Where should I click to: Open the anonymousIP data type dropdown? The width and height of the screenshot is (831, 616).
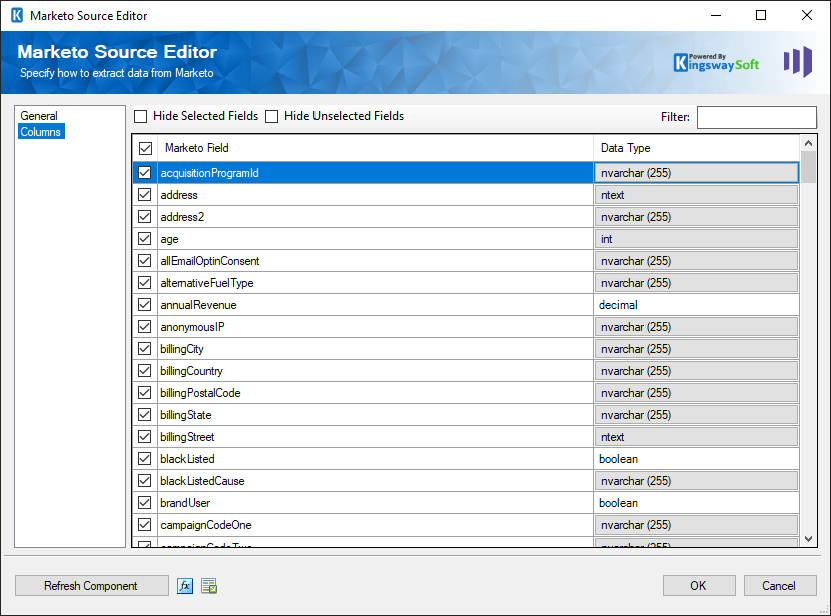tap(696, 327)
